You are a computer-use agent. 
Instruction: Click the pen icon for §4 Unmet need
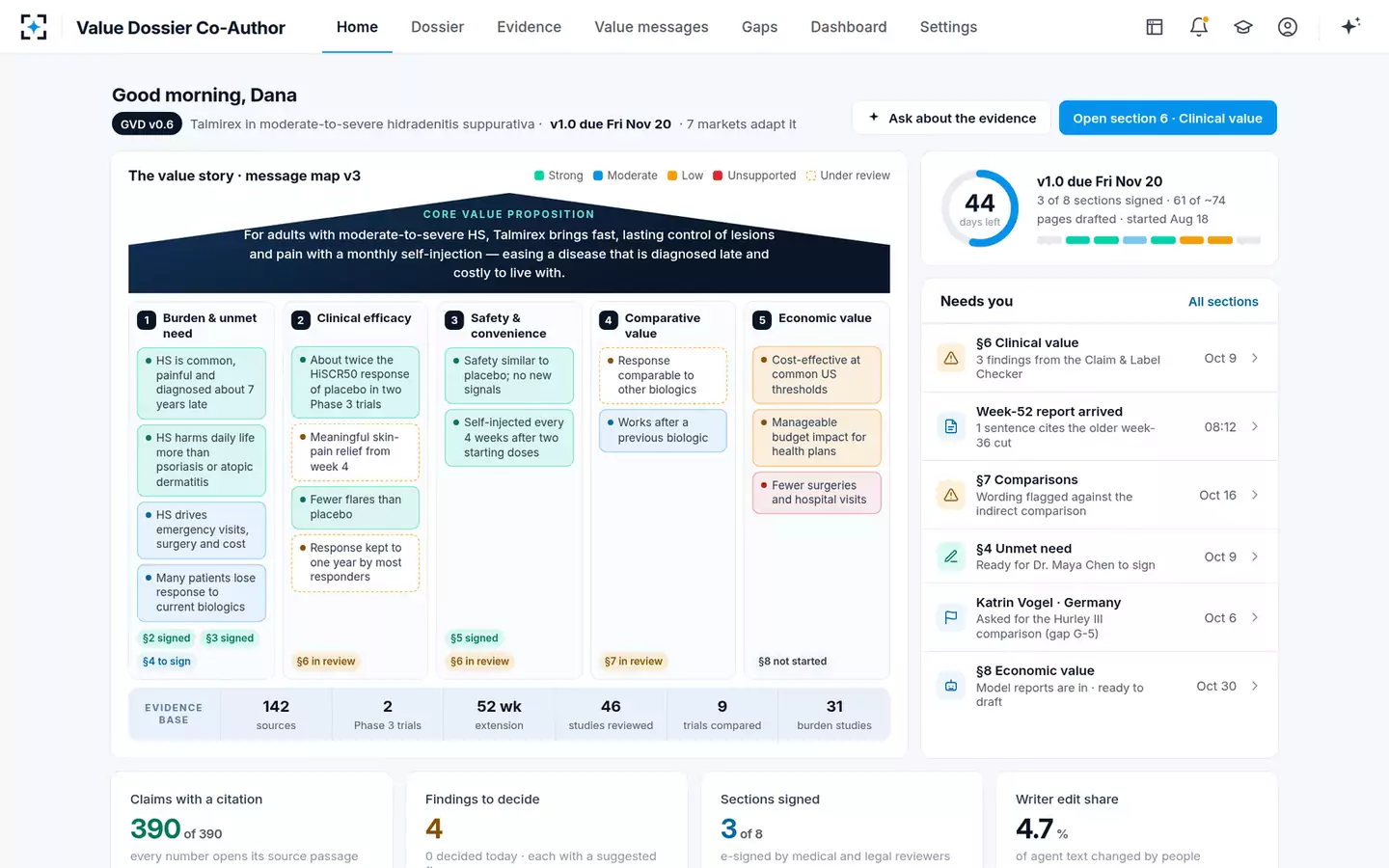pyautogui.click(x=951, y=556)
